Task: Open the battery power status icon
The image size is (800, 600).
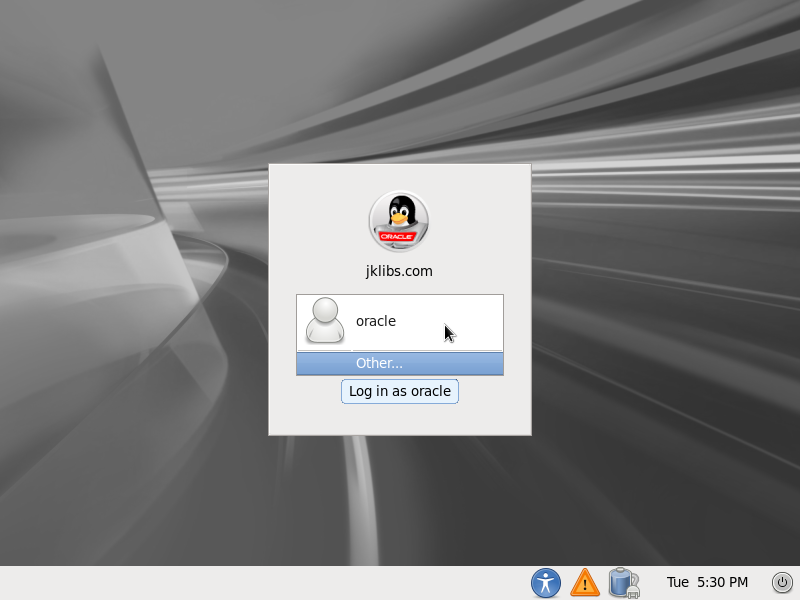Action: pos(622,582)
